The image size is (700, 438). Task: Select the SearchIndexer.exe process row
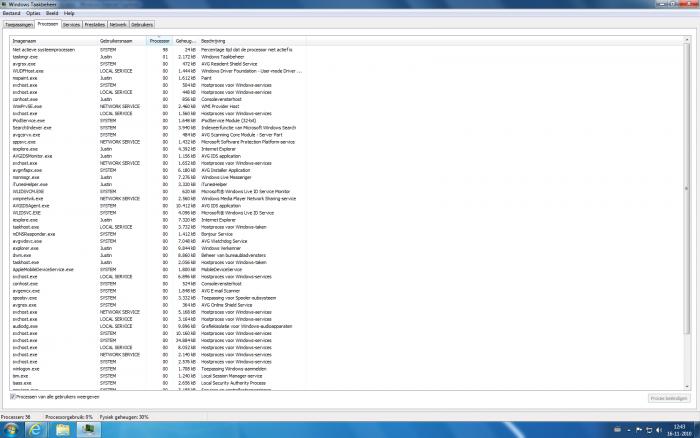[x=158, y=128]
